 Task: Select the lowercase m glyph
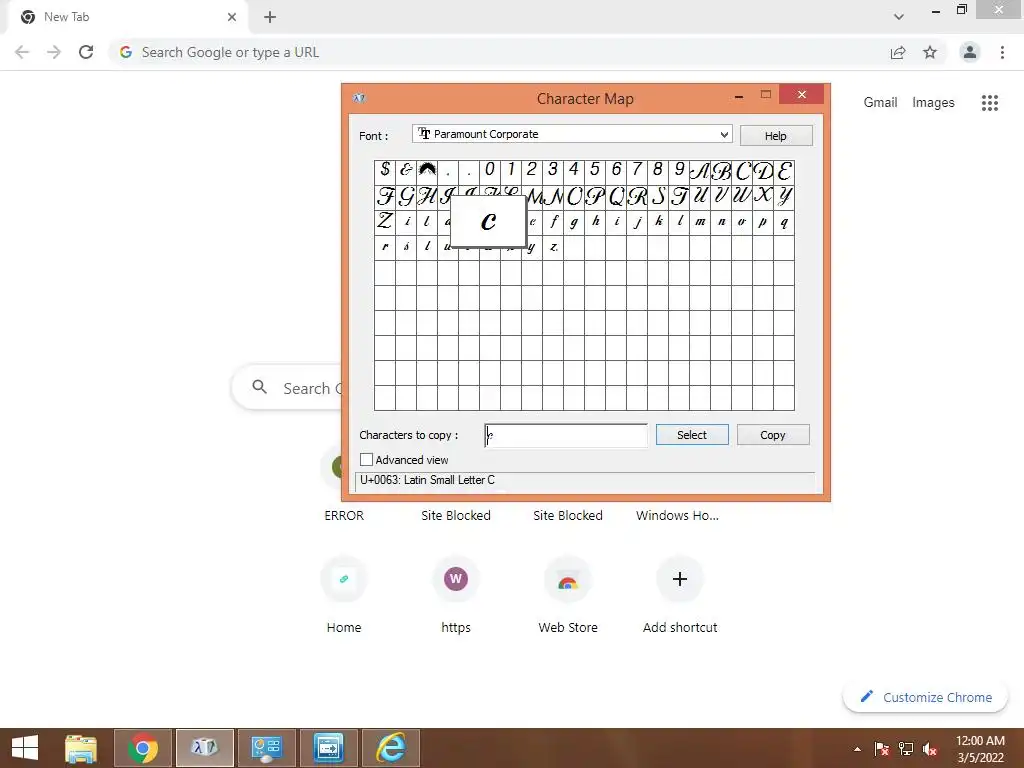point(700,222)
